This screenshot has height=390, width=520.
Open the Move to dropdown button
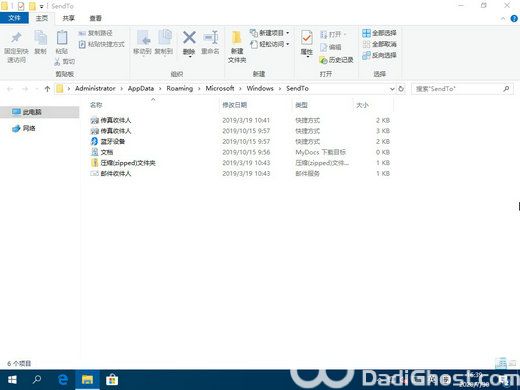[x=142, y=43]
